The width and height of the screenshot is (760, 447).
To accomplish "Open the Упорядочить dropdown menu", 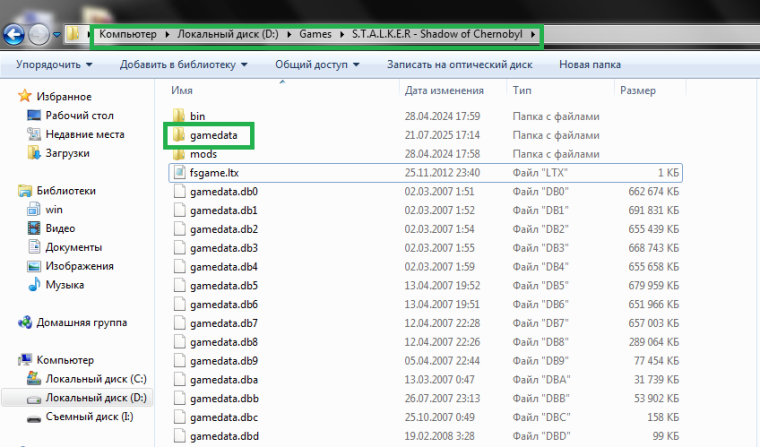I will (54, 64).
